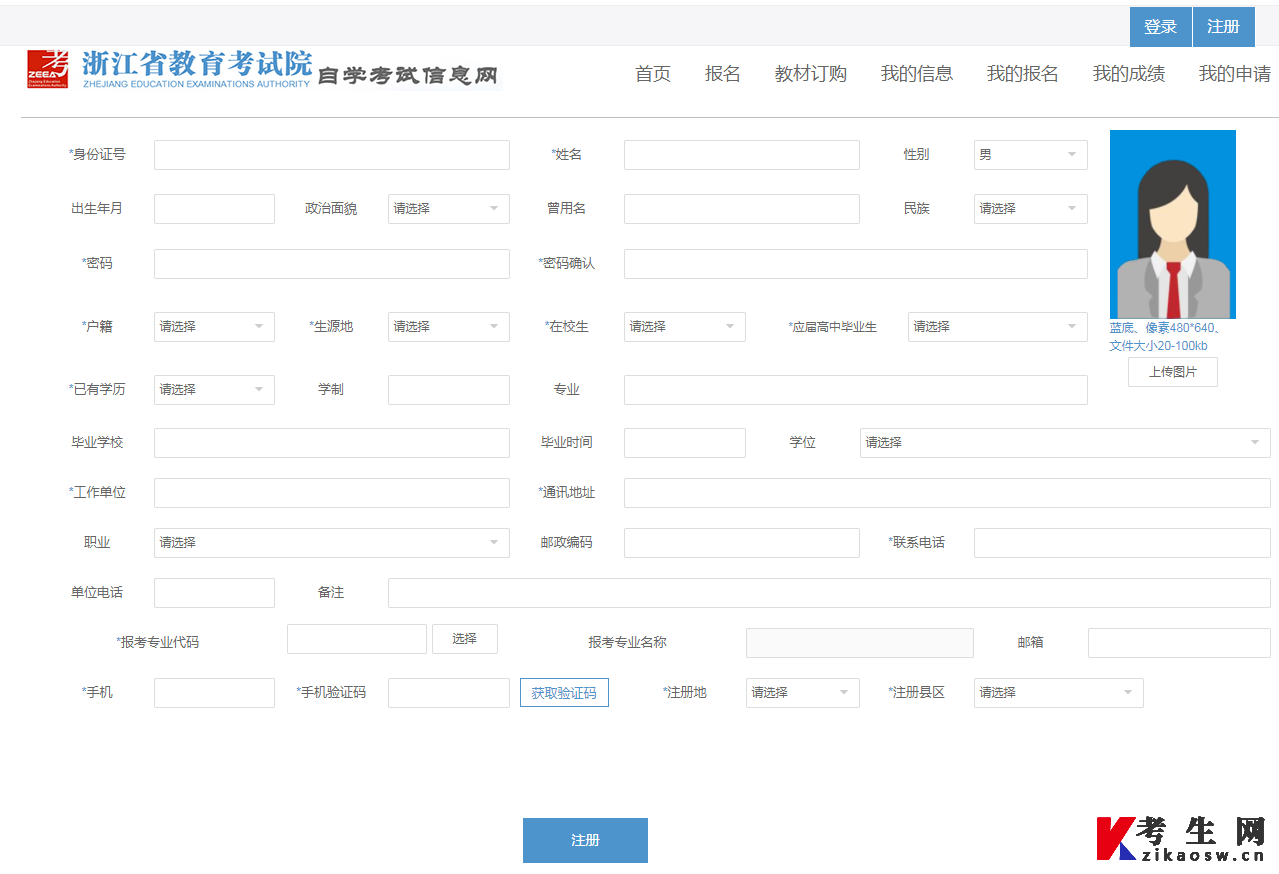Click the 报考专业名称 field
Viewport: 1279px width, 874px height.
[x=860, y=643]
